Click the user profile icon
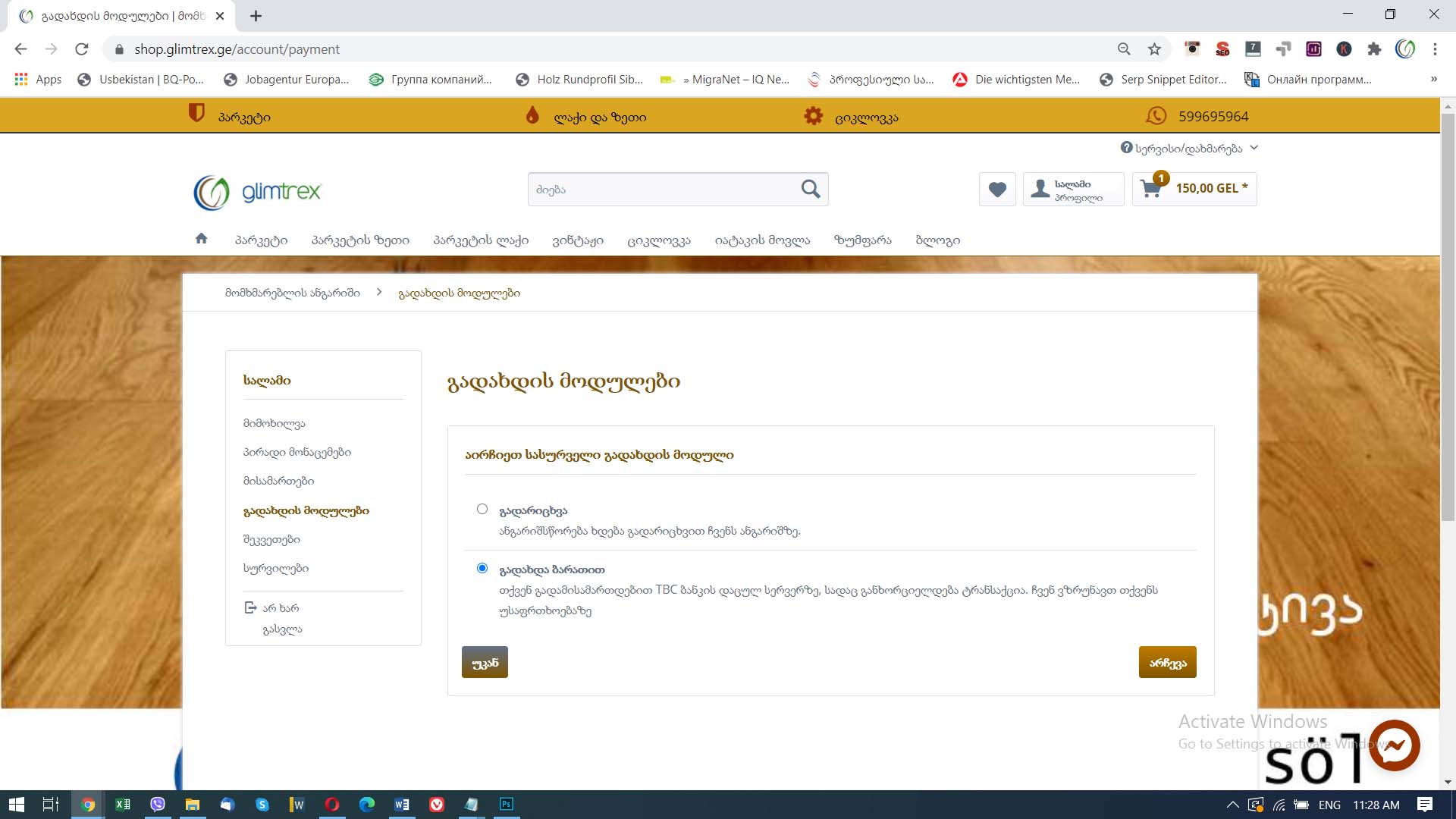Viewport: 1456px width, 819px height. pyautogui.click(x=1040, y=189)
